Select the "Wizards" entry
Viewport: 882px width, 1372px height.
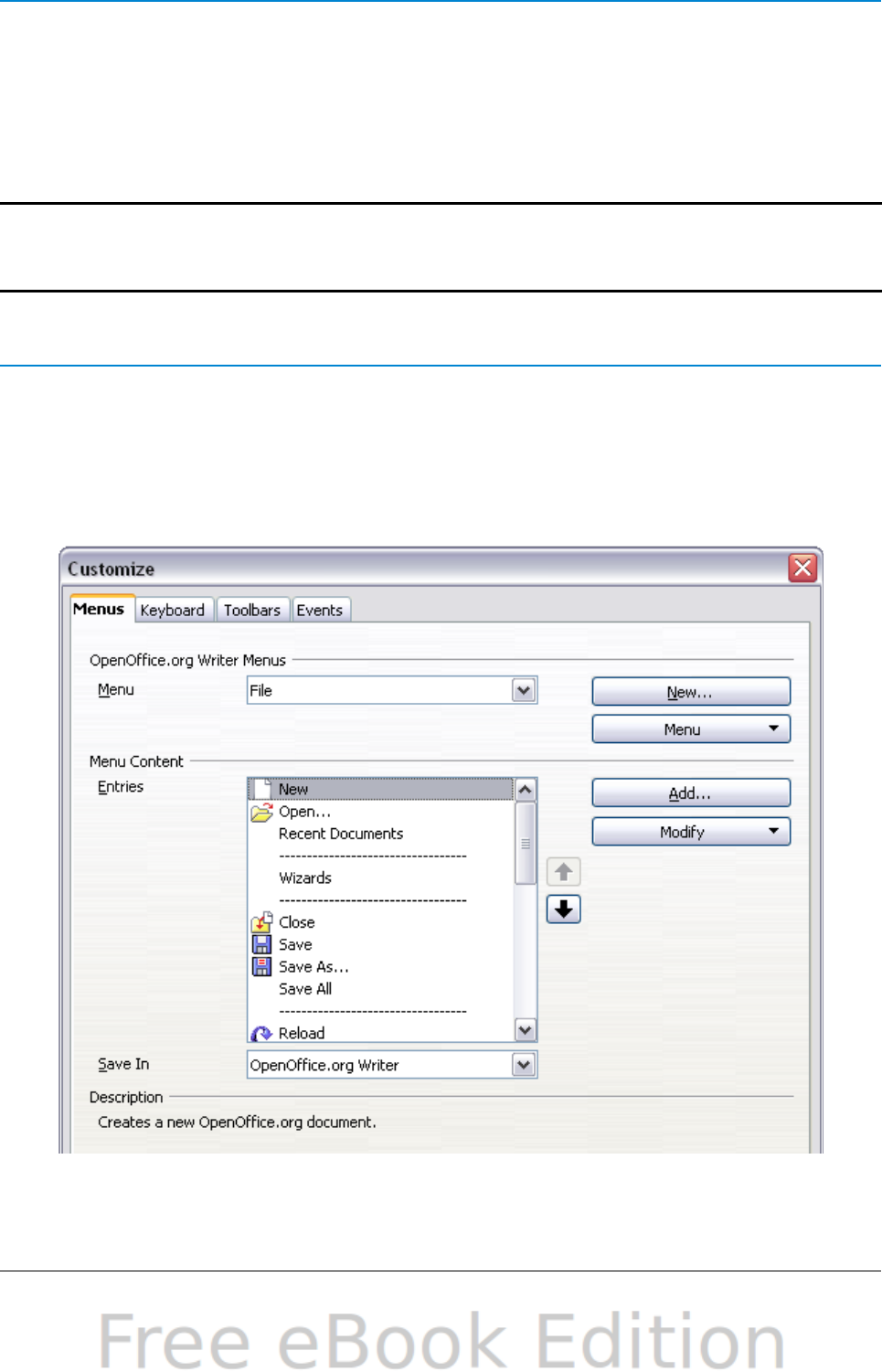(x=381, y=877)
